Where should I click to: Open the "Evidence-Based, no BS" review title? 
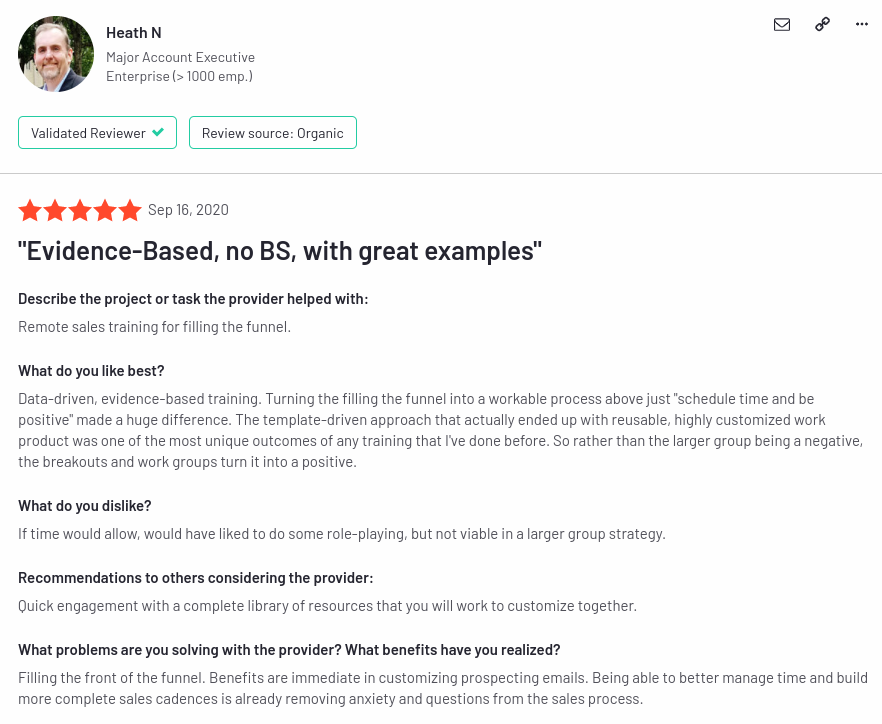pyautogui.click(x=280, y=251)
